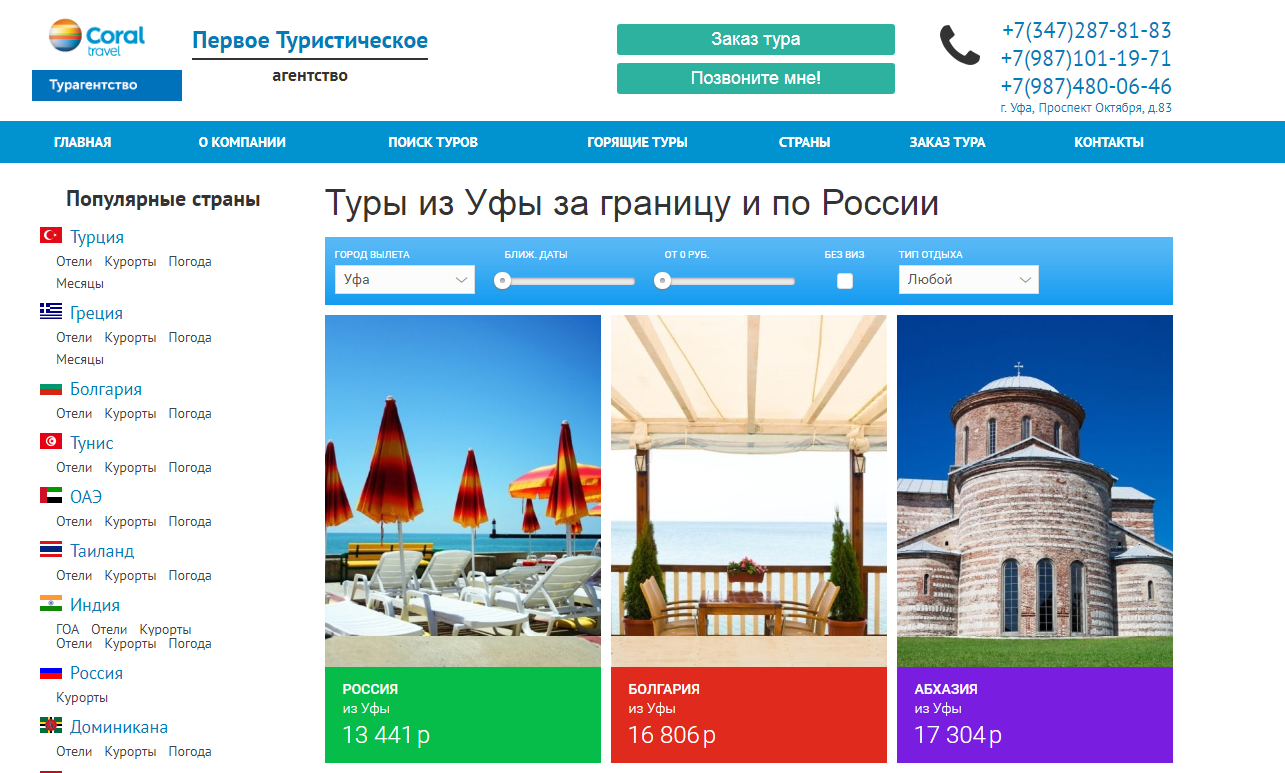Click the Dominican Republic flag icon
This screenshot has width=1285, height=773.
point(51,726)
